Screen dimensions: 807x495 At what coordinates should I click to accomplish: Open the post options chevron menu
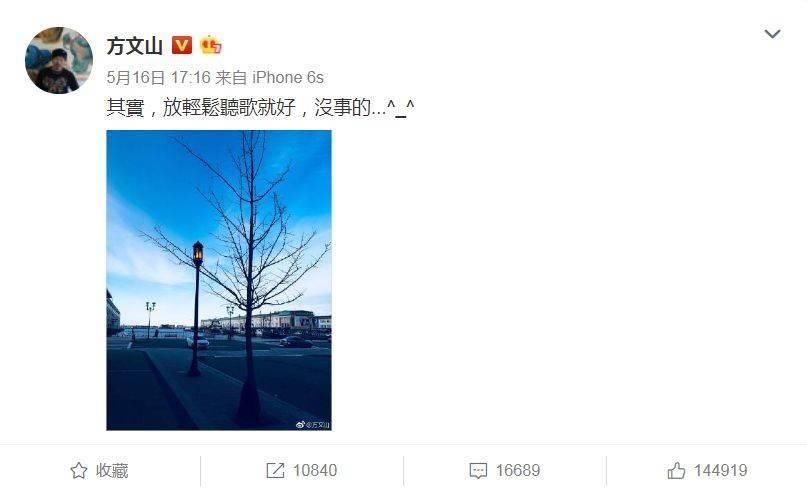[x=772, y=34]
